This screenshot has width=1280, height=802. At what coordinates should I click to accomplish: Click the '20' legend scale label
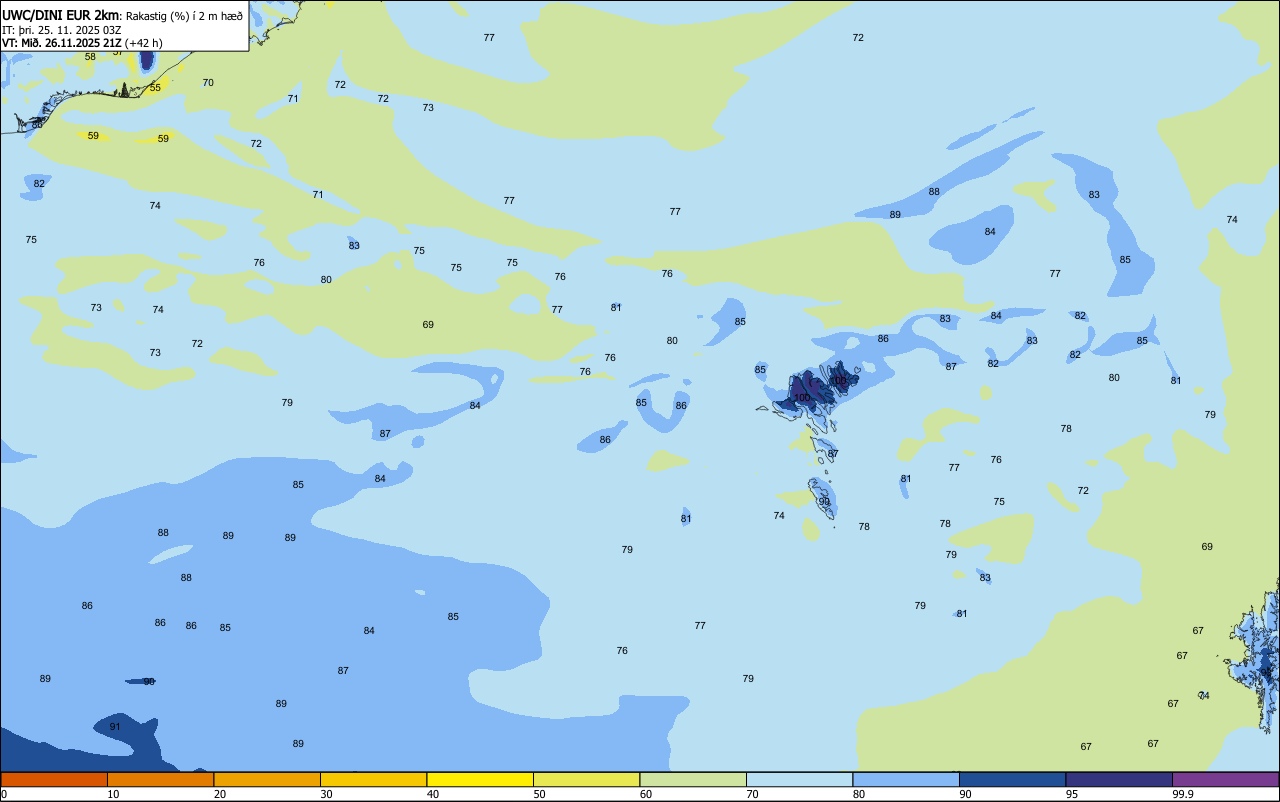[x=219, y=794]
